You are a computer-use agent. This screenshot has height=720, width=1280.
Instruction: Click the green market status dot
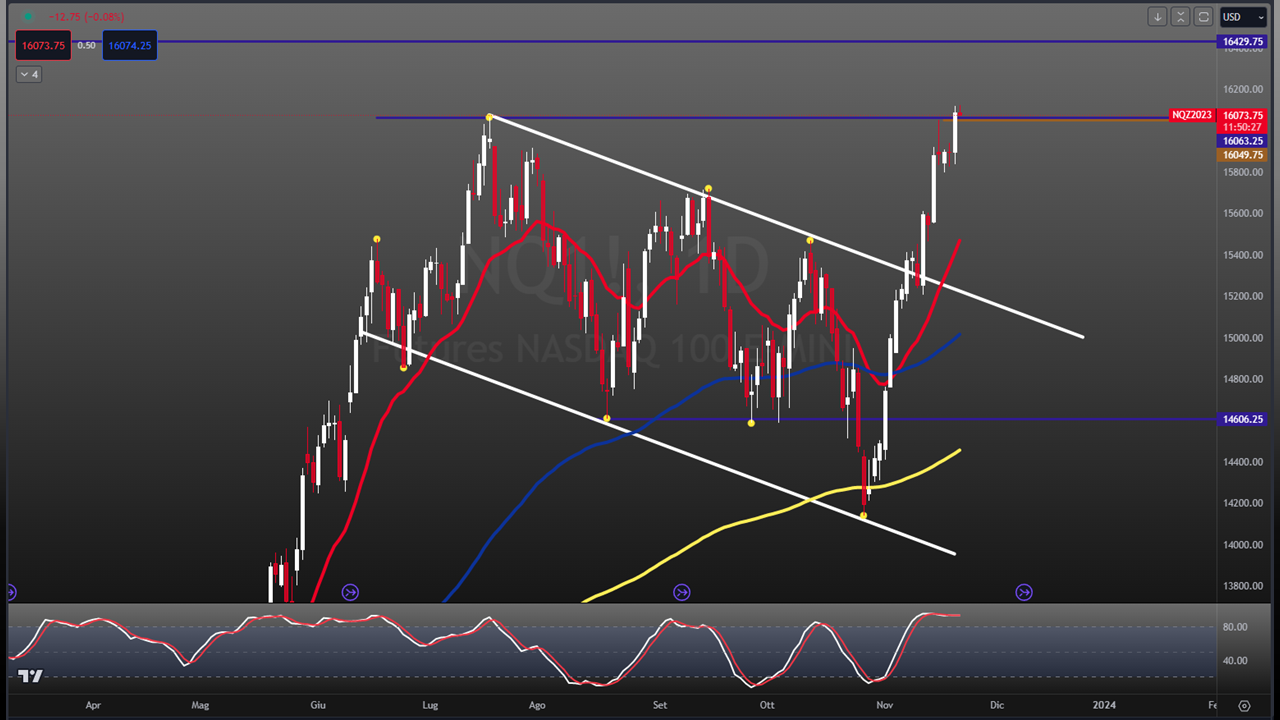coord(28,17)
